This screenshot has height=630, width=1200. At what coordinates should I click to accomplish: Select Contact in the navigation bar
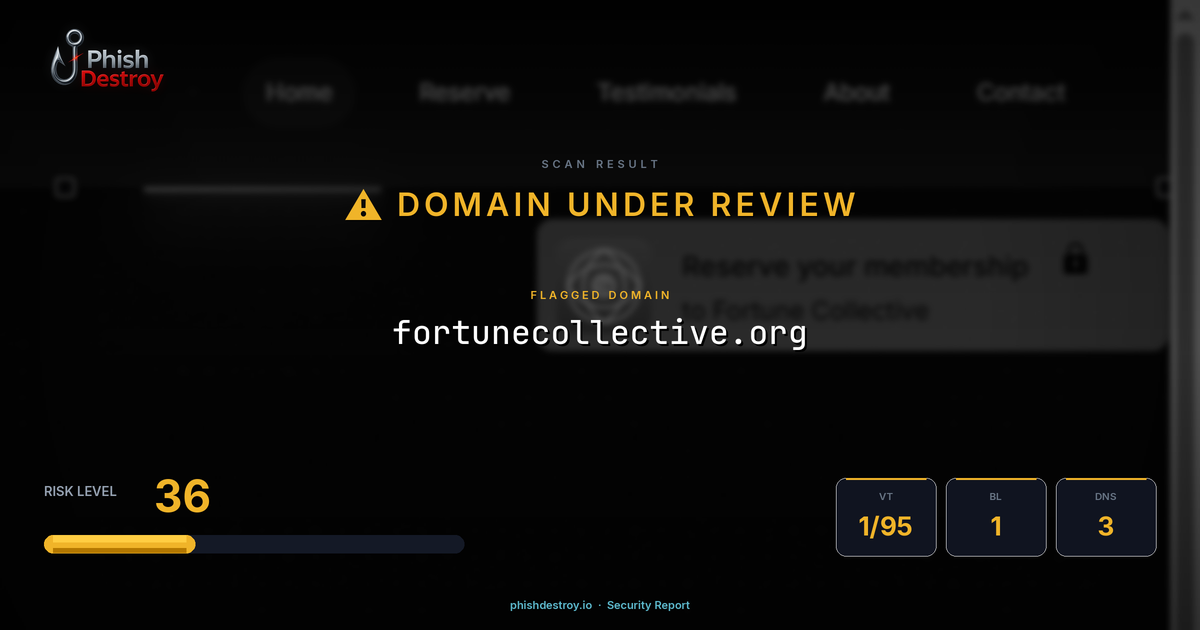[x=1020, y=92]
